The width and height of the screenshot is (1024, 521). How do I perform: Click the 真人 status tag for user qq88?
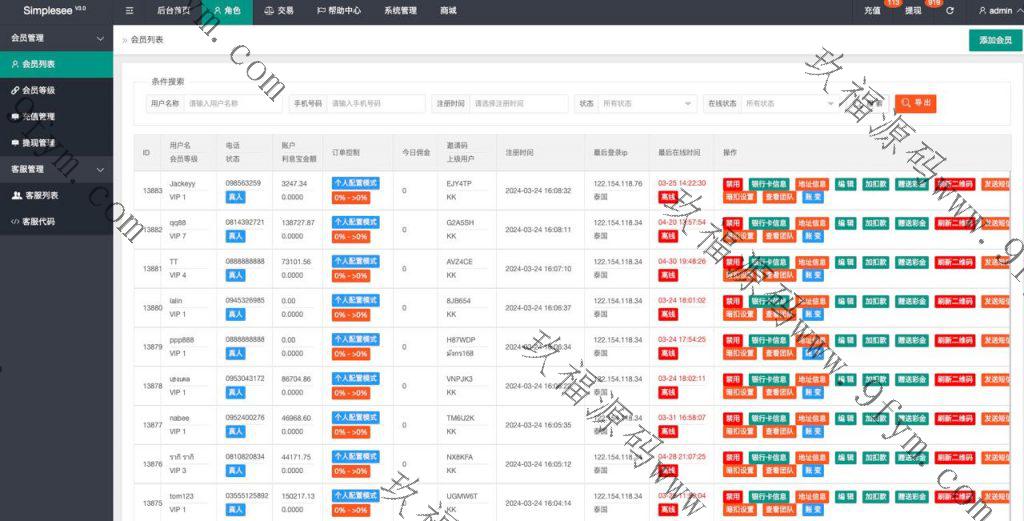coord(235,236)
